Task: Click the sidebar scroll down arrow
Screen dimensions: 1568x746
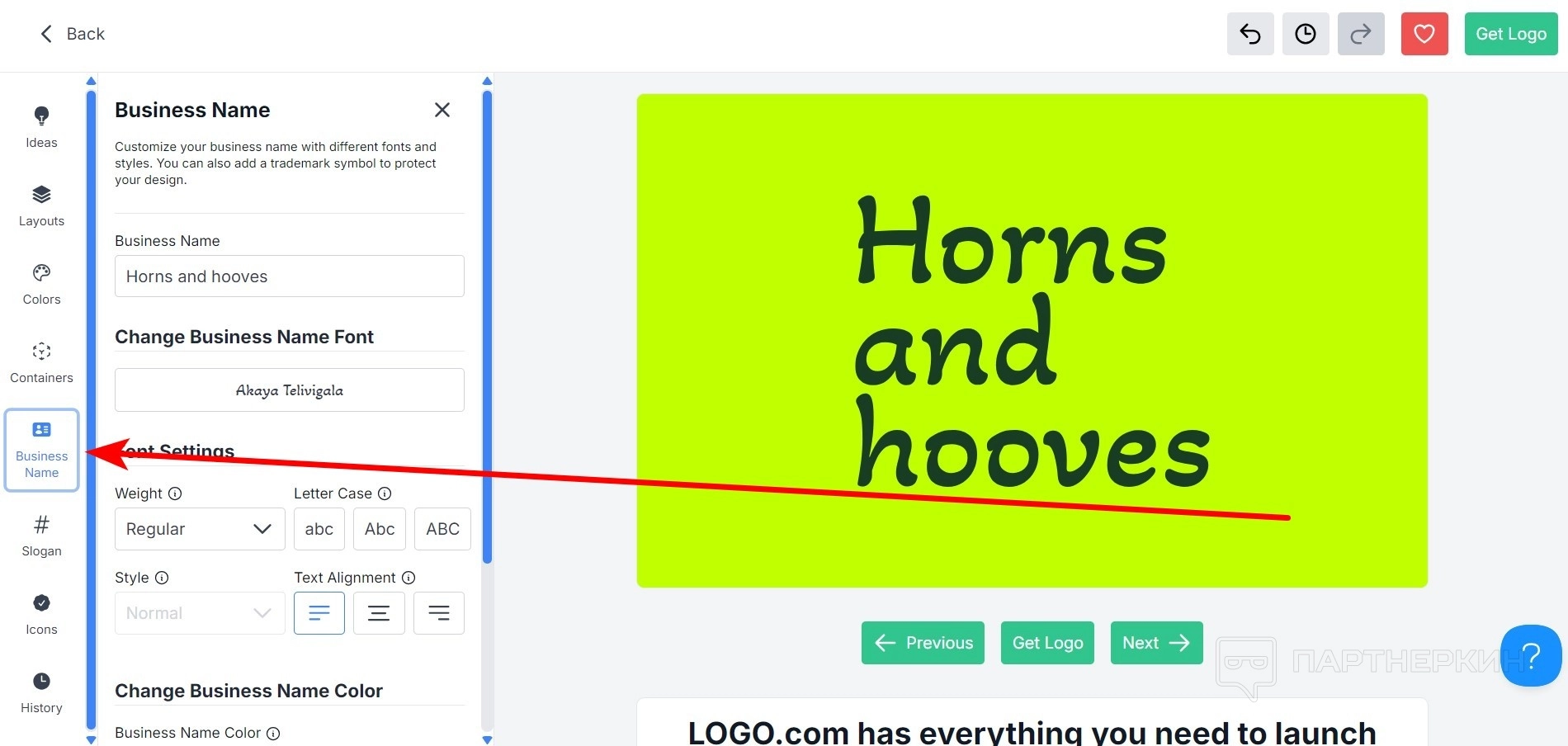Action: click(91, 740)
